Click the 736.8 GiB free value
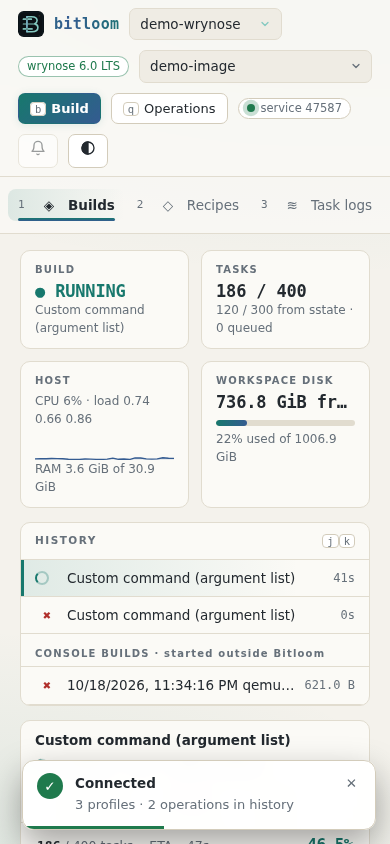 pos(281,402)
